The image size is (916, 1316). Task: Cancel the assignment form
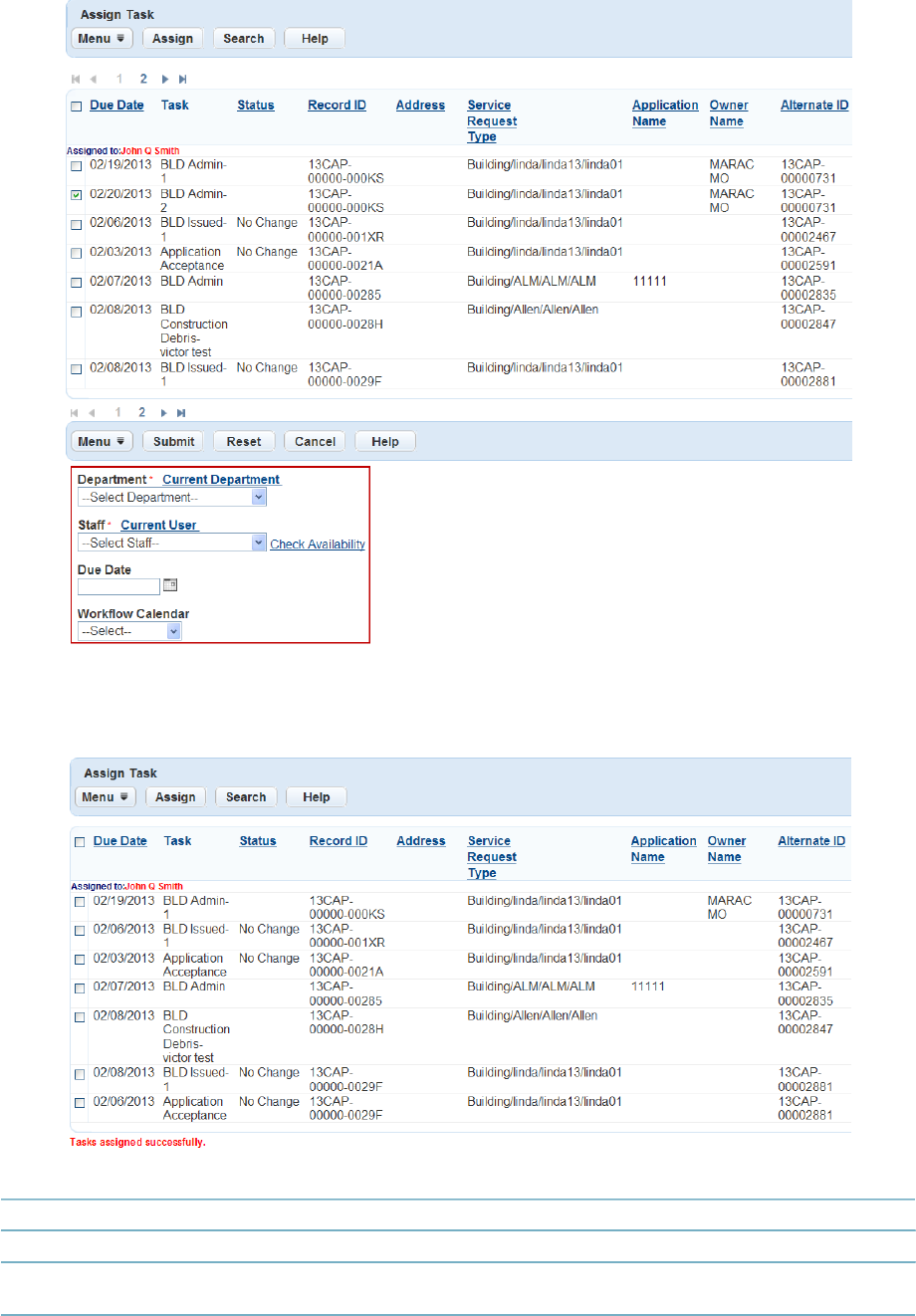pos(315,441)
